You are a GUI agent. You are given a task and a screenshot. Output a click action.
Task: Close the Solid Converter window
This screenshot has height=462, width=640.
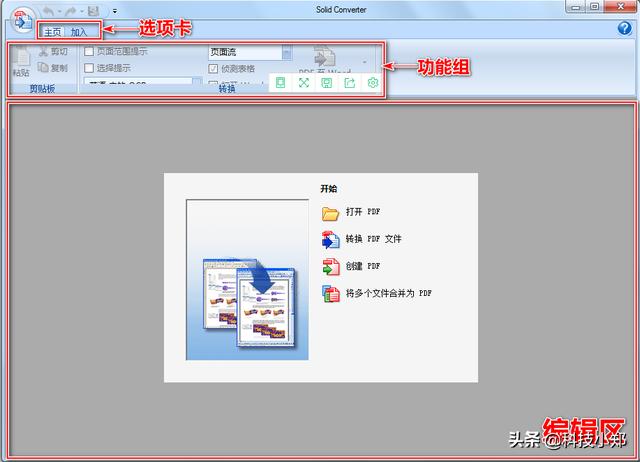click(620, 6)
